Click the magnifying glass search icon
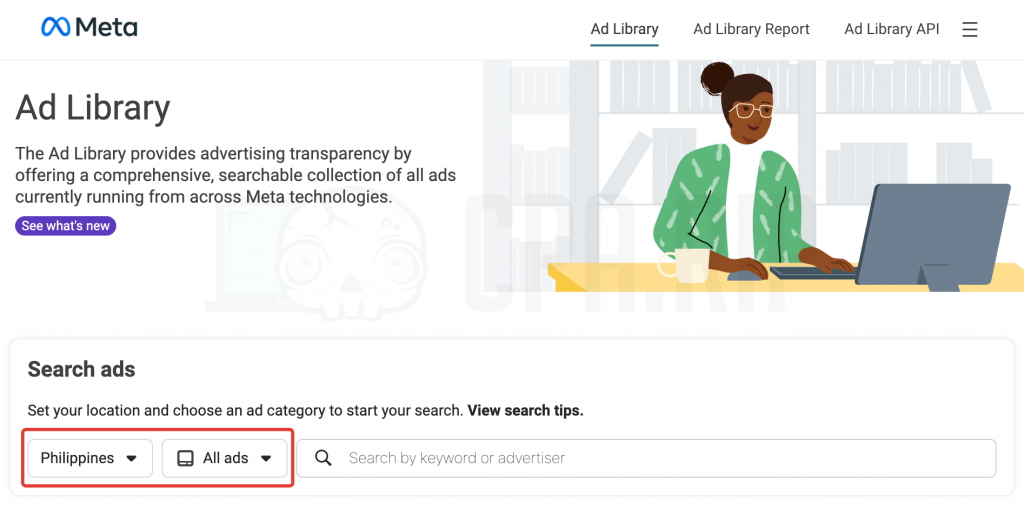Screen dimensions: 1024x508 [323, 458]
